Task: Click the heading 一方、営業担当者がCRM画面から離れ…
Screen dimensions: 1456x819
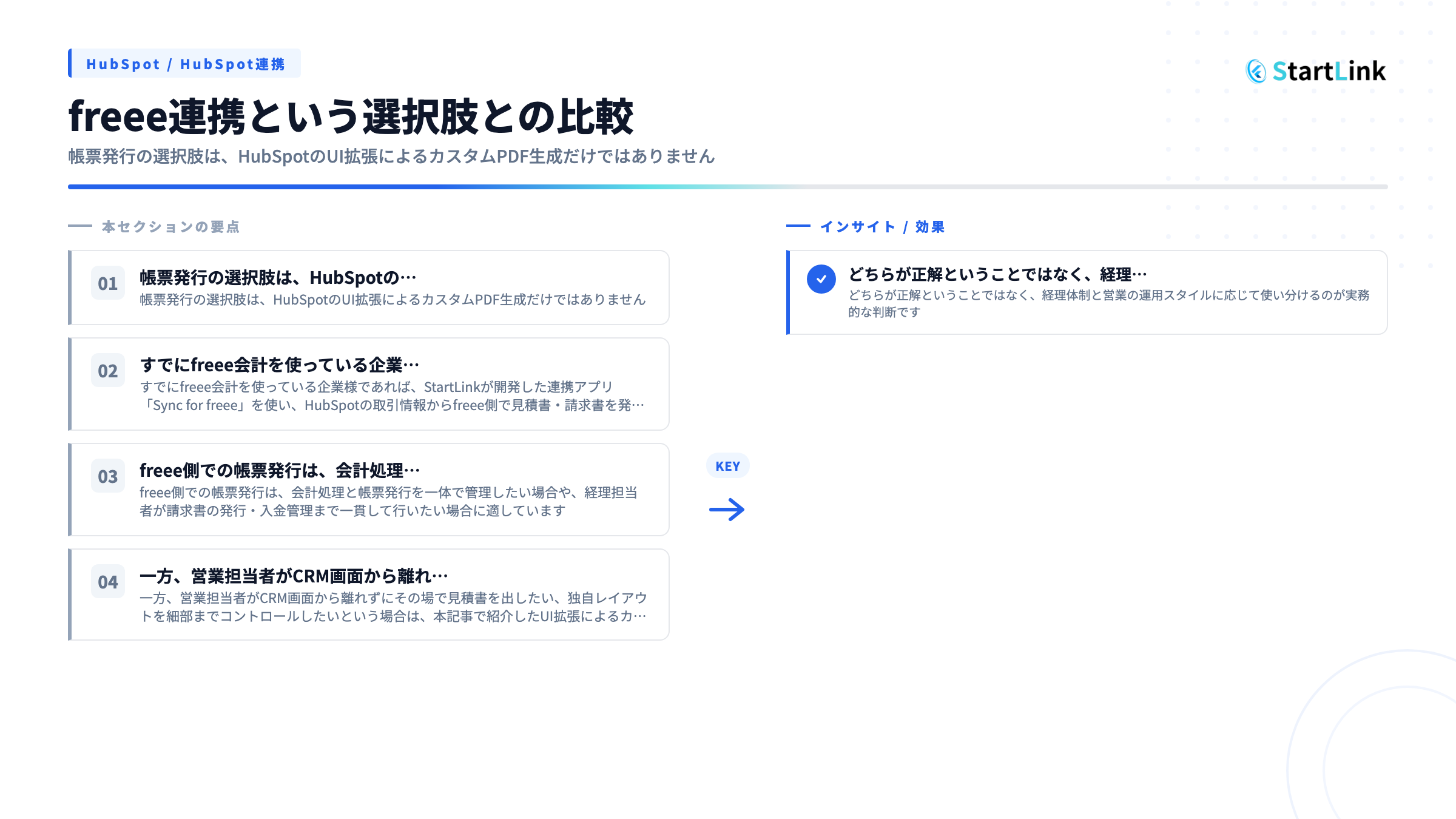Action: tap(294, 576)
